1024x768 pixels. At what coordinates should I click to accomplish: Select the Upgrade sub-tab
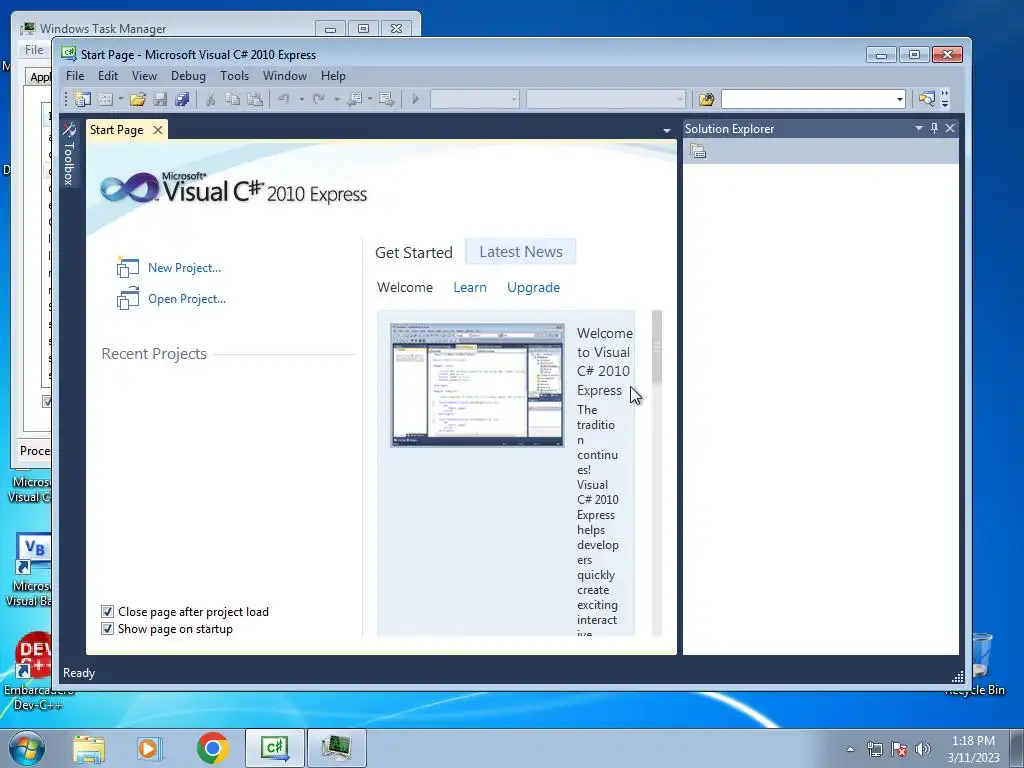[x=534, y=287]
